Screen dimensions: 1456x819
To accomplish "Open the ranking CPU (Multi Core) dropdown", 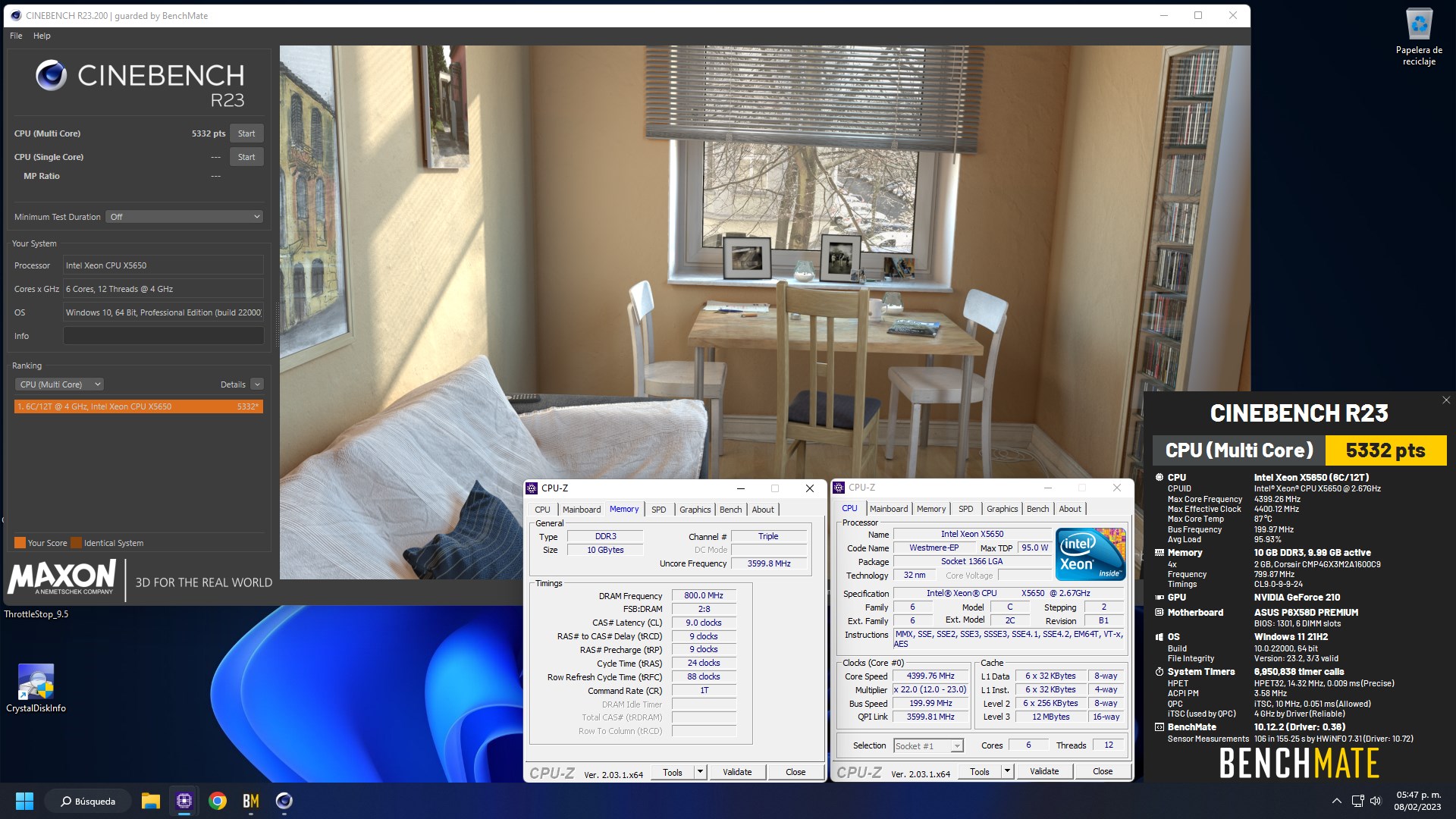I will (x=60, y=384).
